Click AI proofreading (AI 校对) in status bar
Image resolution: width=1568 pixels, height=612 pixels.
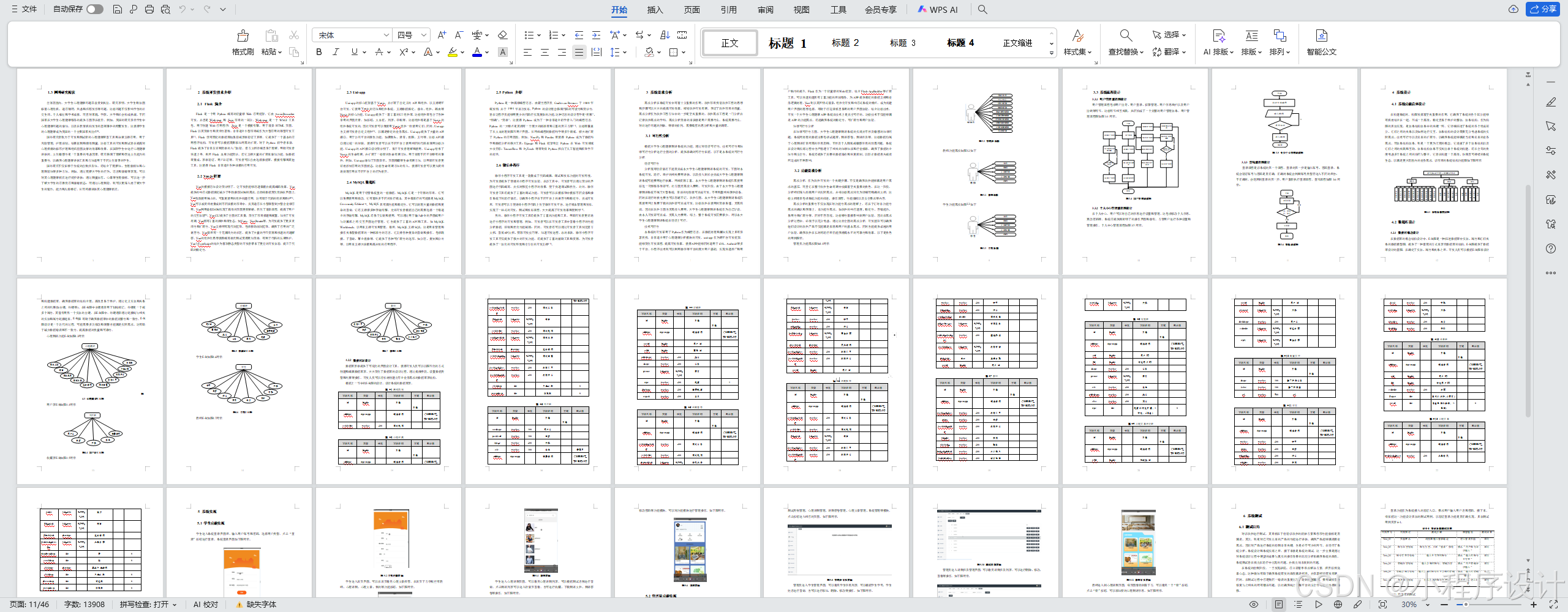[x=205, y=604]
